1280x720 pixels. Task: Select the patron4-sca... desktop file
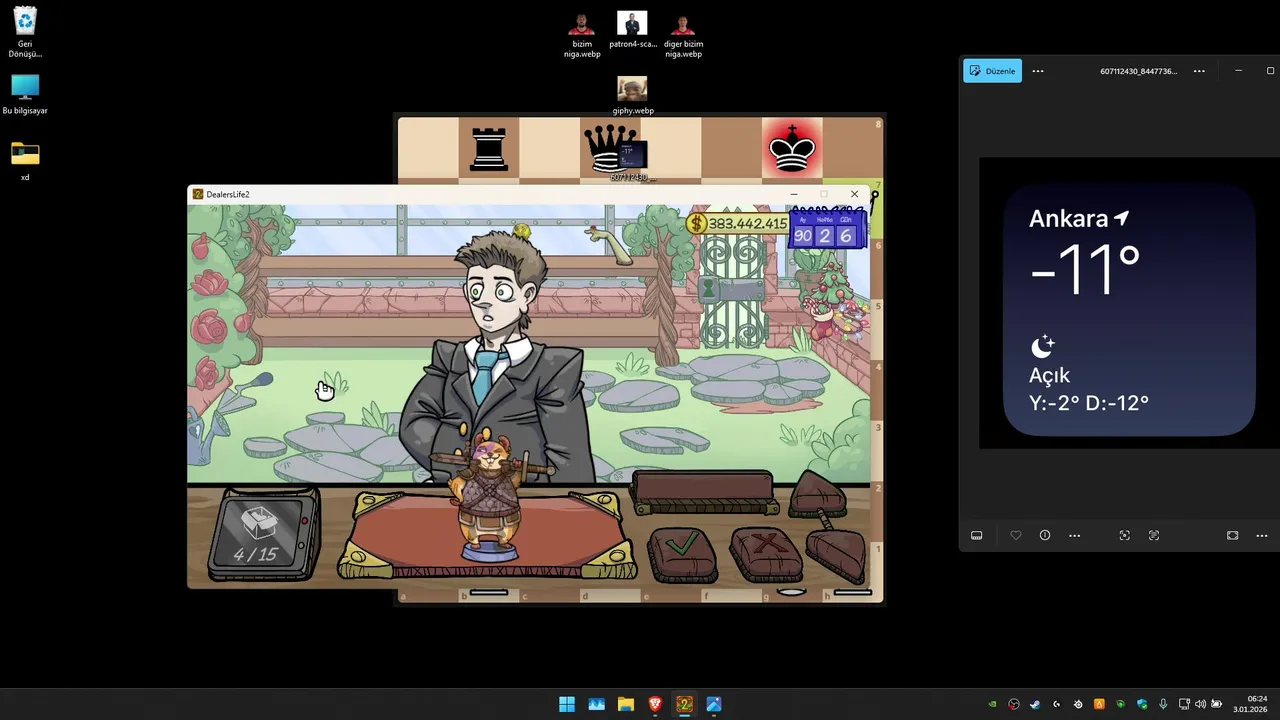tap(632, 30)
